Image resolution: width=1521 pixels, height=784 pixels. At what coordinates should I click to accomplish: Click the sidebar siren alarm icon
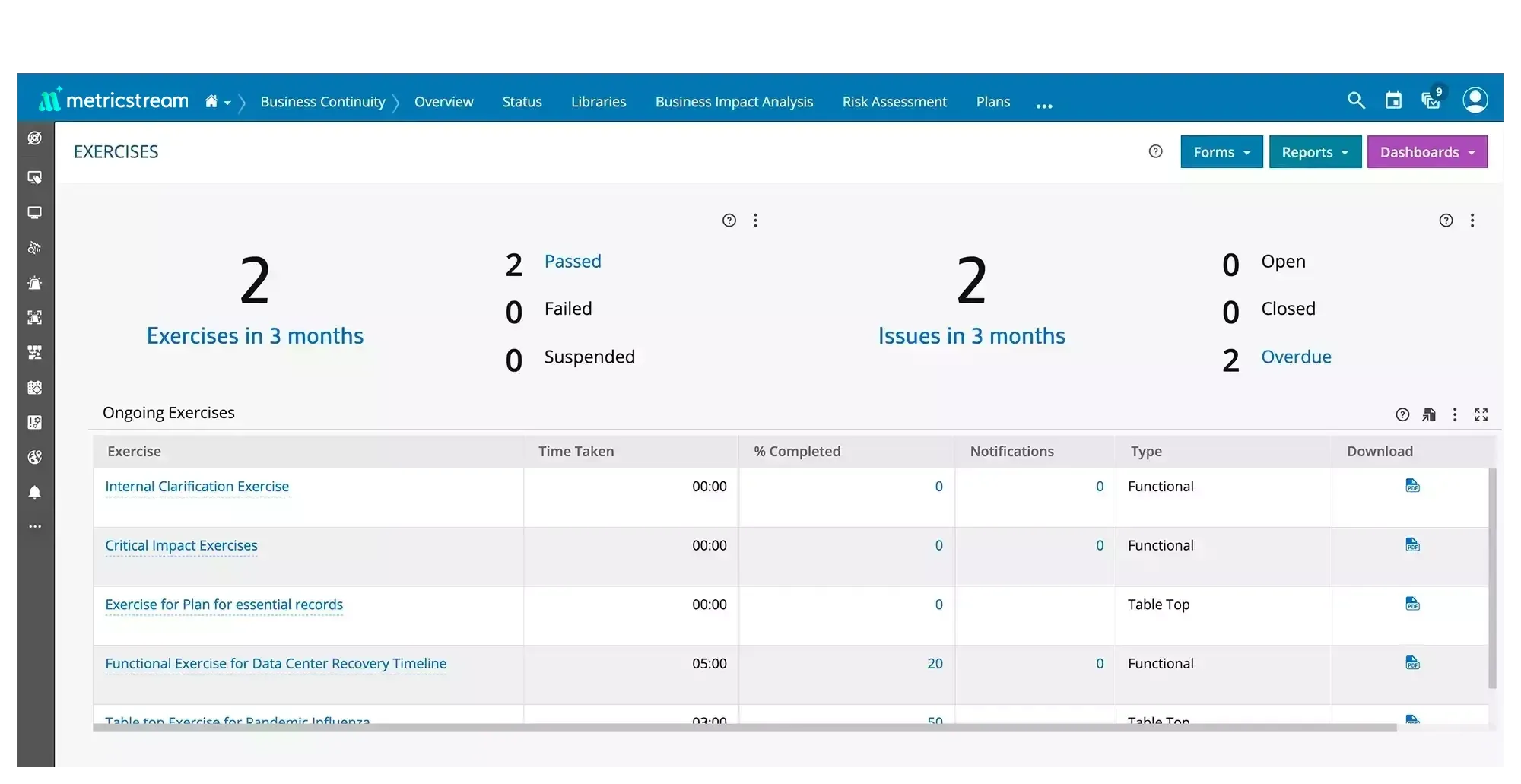[x=35, y=283]
